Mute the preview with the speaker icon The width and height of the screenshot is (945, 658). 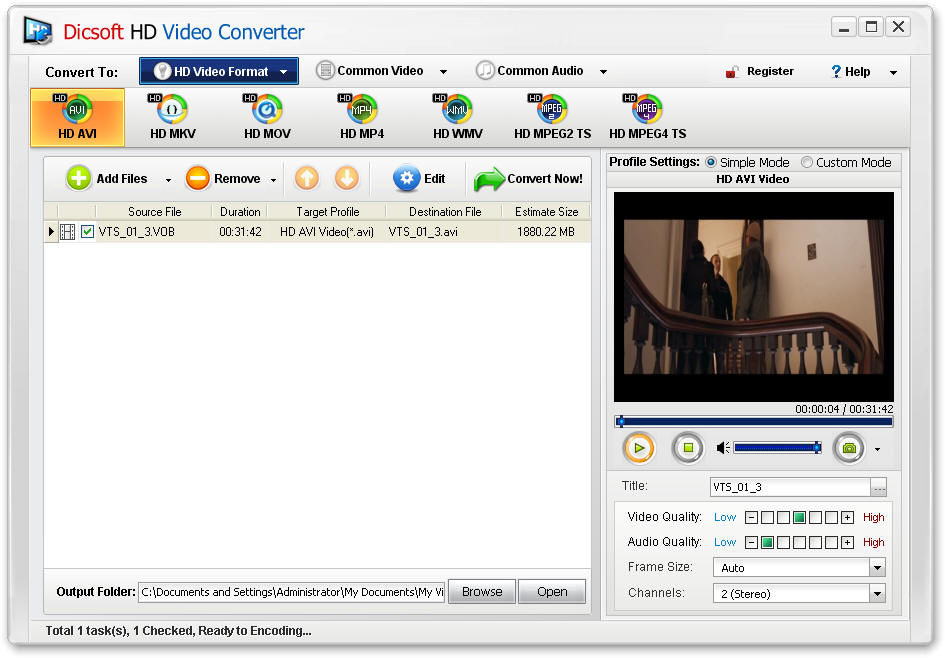coord(723,448)
